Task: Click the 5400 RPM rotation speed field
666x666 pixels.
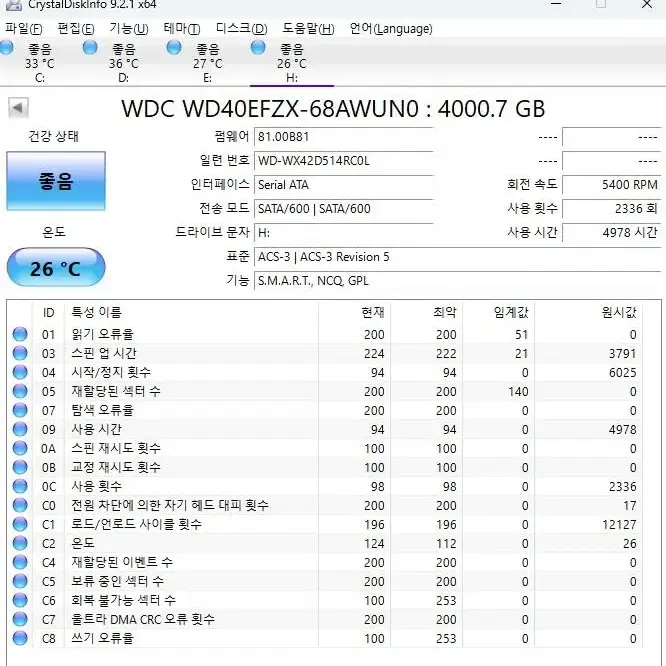Action: click(x=611, y=185)
